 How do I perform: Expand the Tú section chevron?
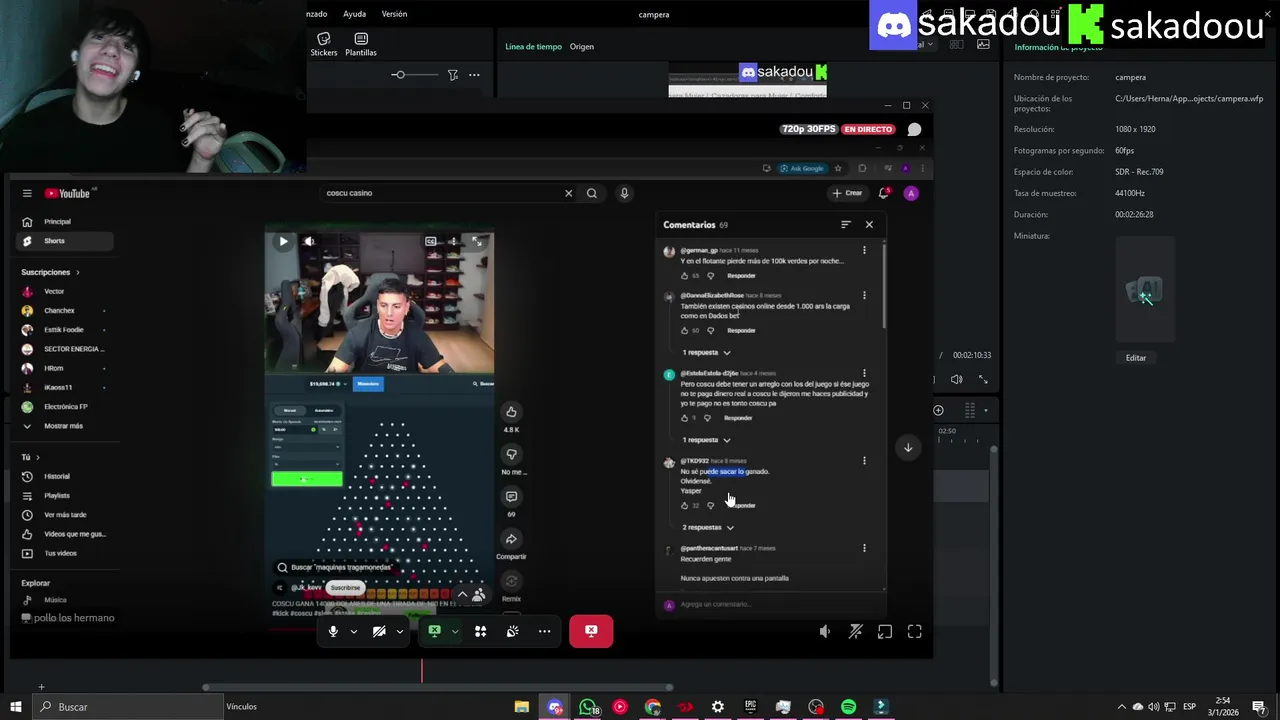[38, 457]
